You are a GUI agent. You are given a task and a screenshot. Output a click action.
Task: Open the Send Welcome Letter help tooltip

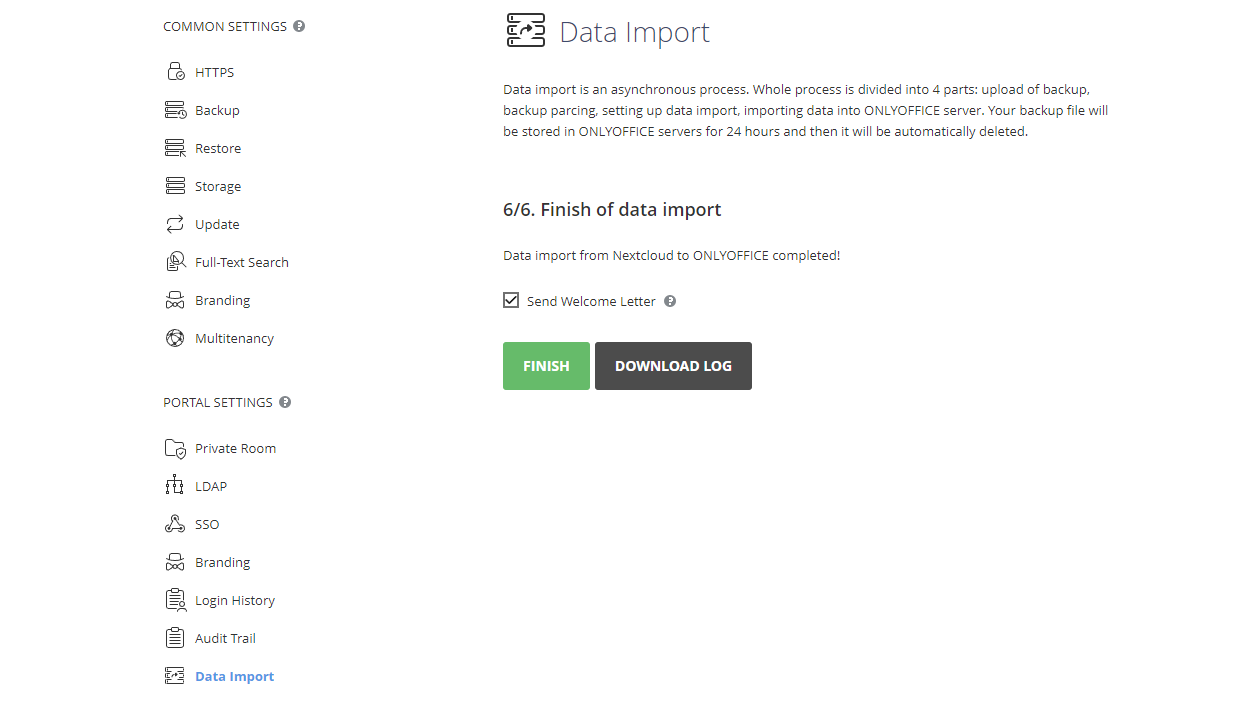tap(670, 299)
